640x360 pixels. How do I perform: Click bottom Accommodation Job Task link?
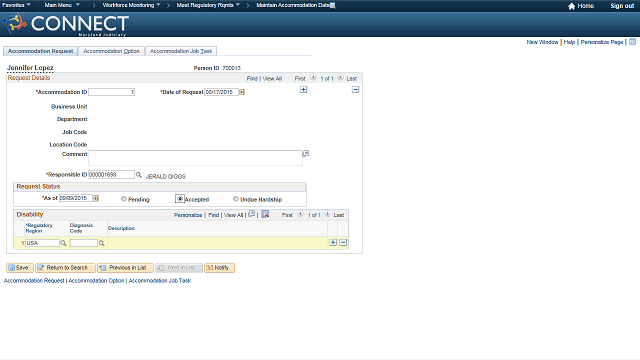pyautogui.click(x=160, y=281)
